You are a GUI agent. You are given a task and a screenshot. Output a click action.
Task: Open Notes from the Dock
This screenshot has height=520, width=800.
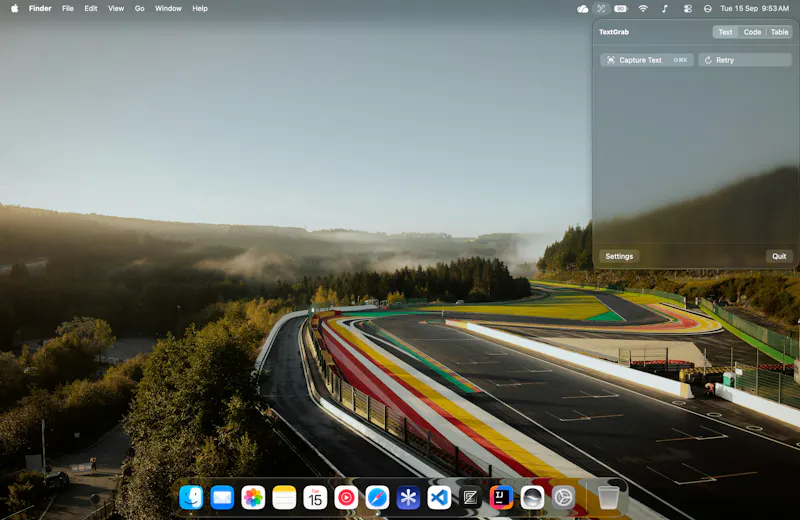point(284,498)
